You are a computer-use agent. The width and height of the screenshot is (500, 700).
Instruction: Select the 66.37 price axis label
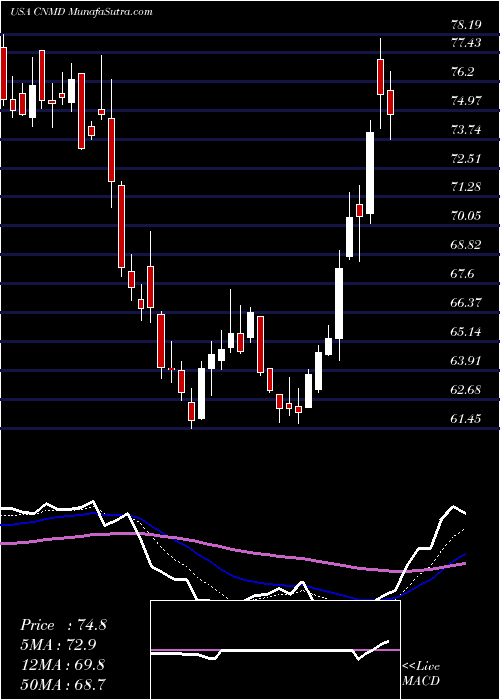point(468,303)
